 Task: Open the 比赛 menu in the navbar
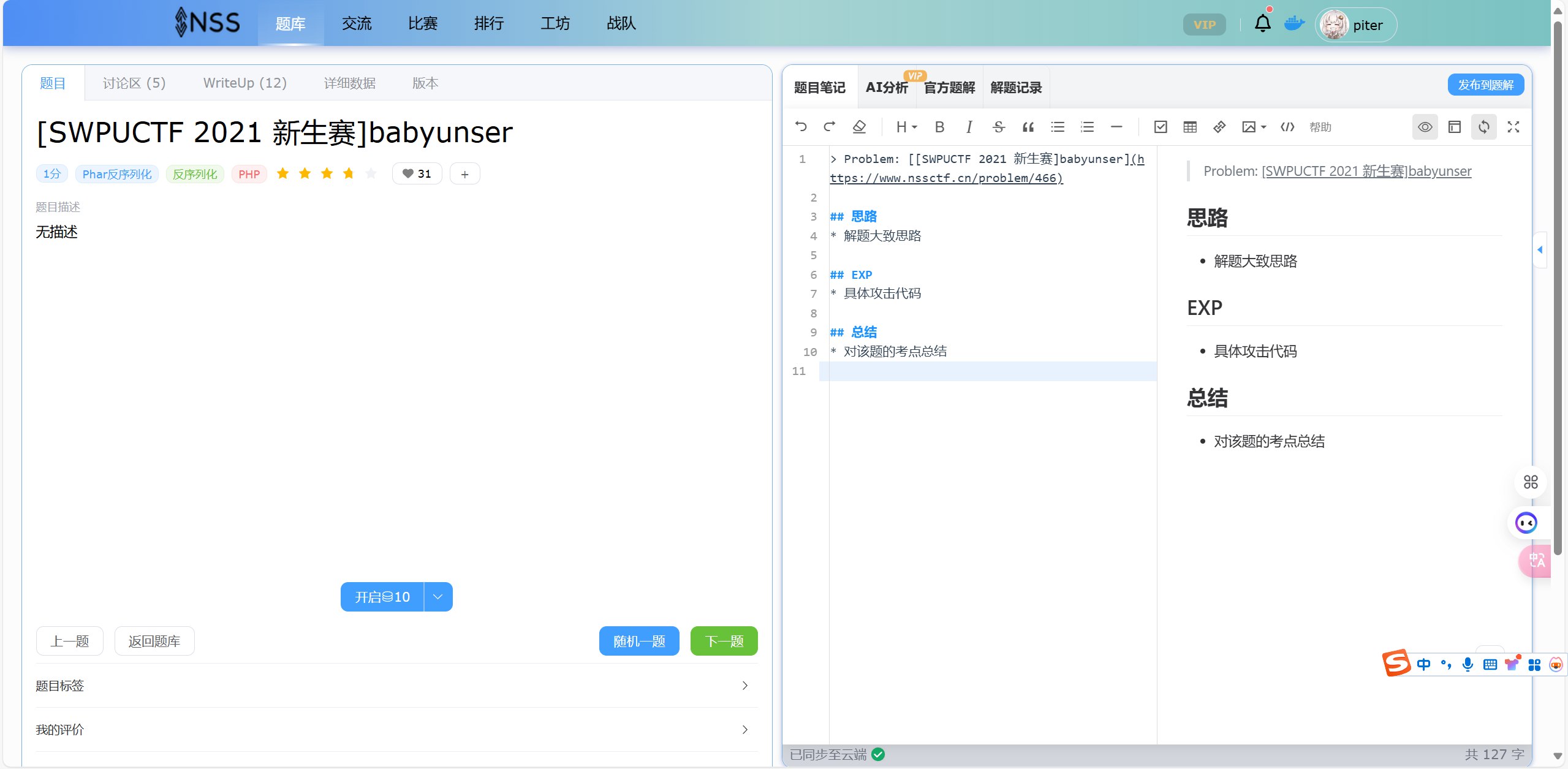pyautogui.click(x=423, y=24)
